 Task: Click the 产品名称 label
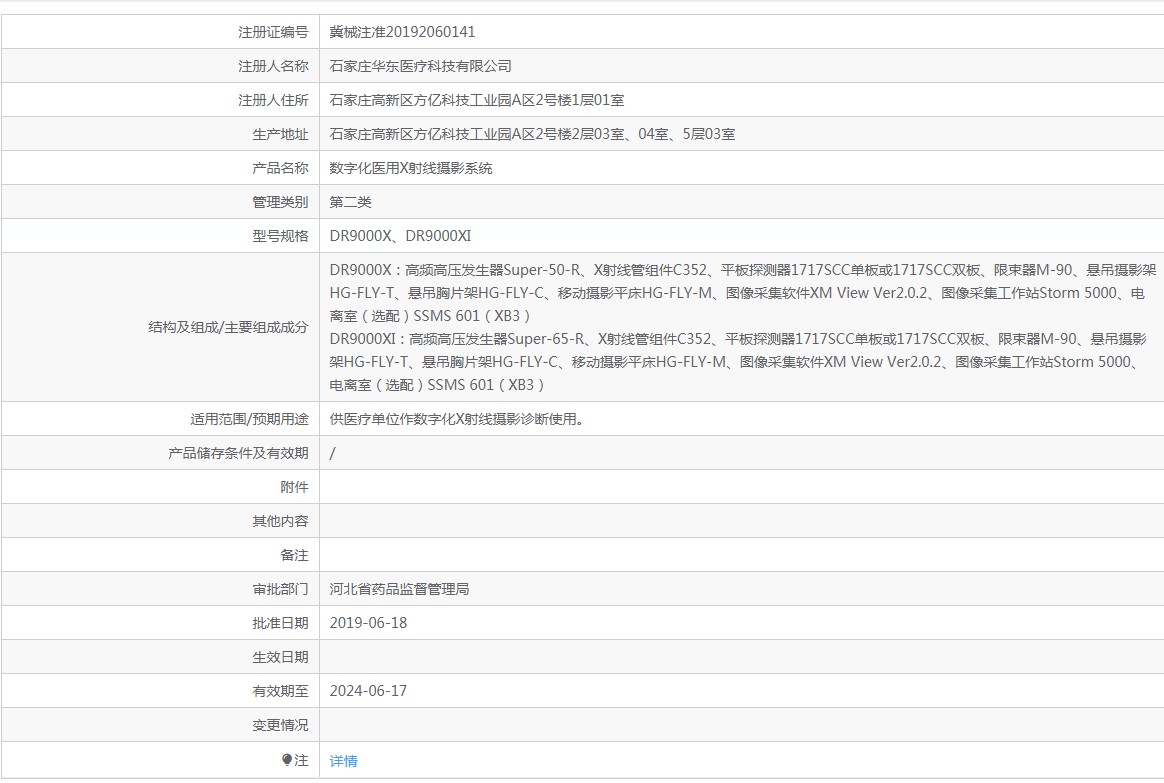[x=281, y=168]
